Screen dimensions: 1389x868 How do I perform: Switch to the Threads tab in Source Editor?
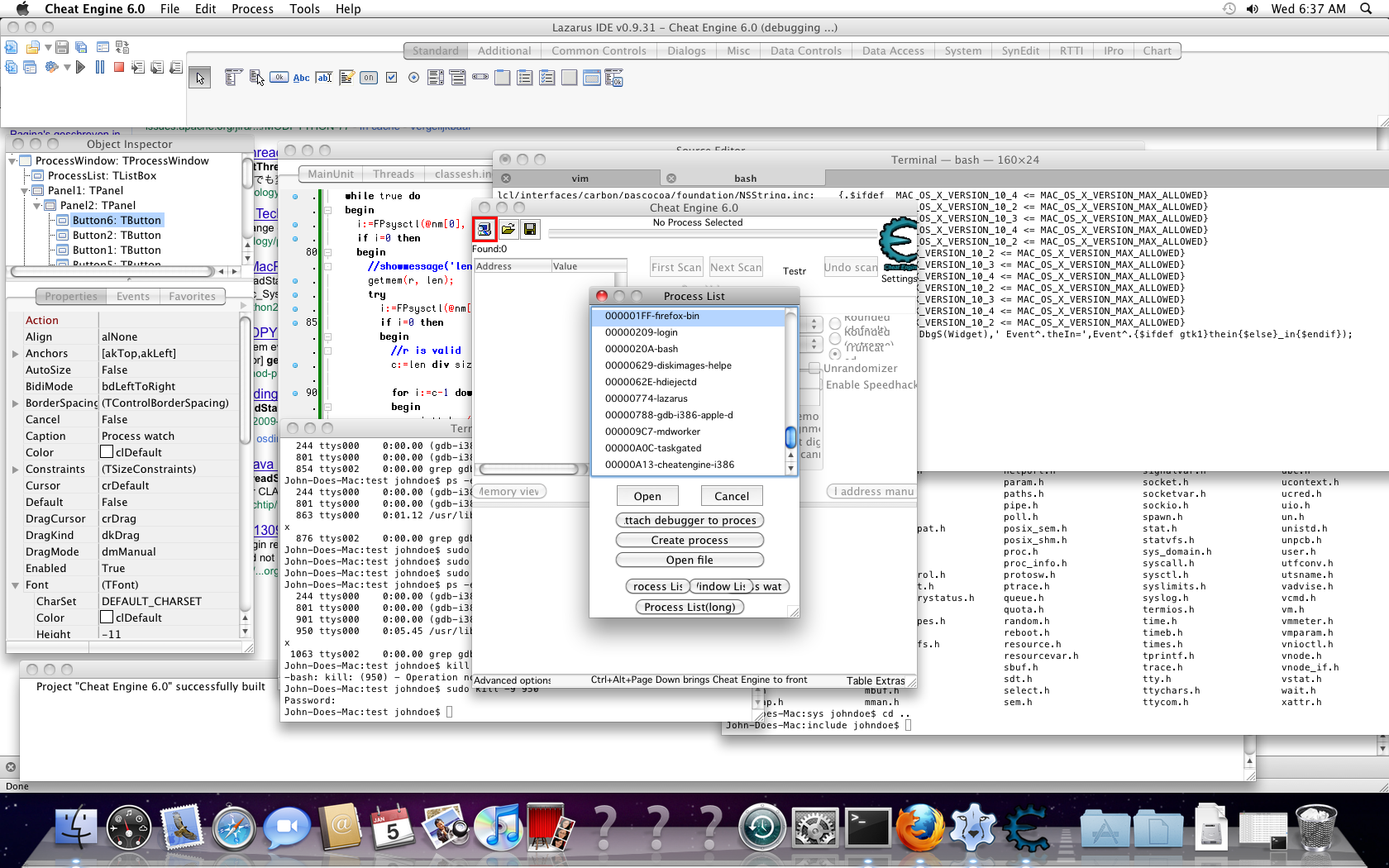pyautogui.click(x=394, y=174)
